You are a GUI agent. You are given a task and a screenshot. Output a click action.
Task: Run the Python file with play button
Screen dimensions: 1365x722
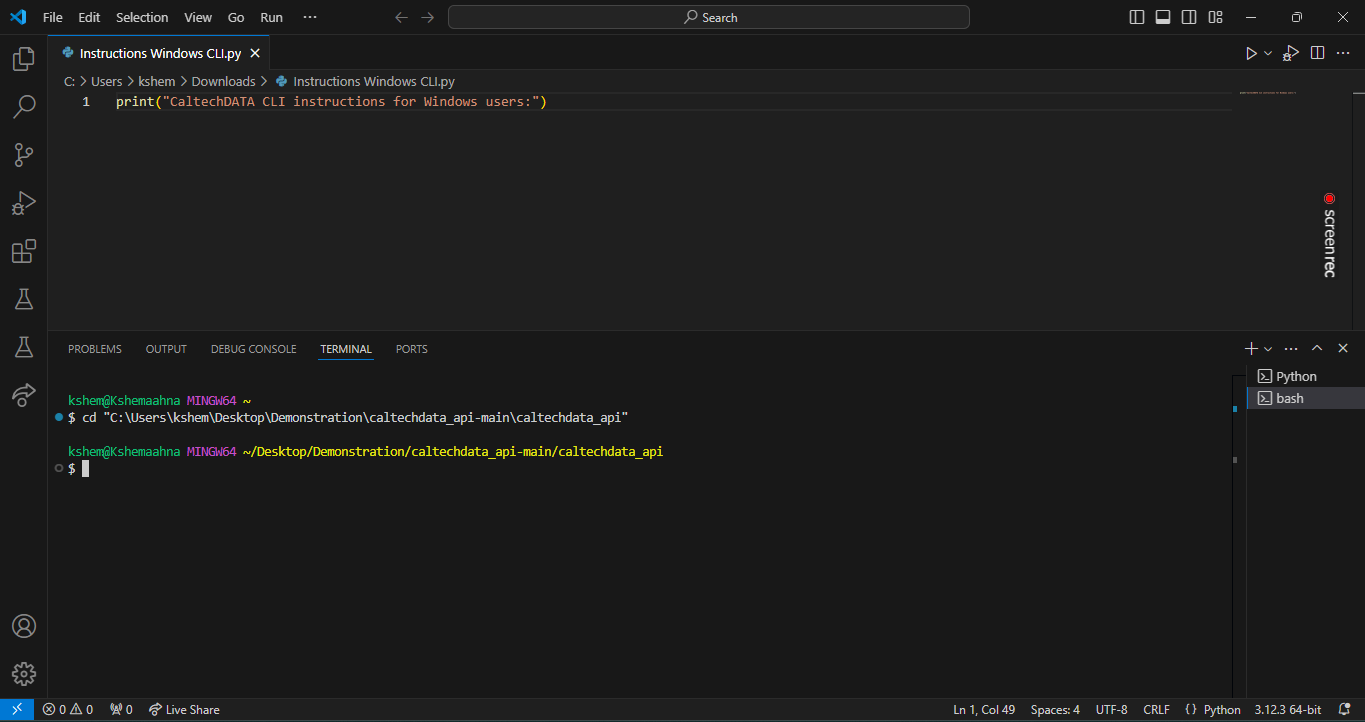click(x=1251, y=53)
